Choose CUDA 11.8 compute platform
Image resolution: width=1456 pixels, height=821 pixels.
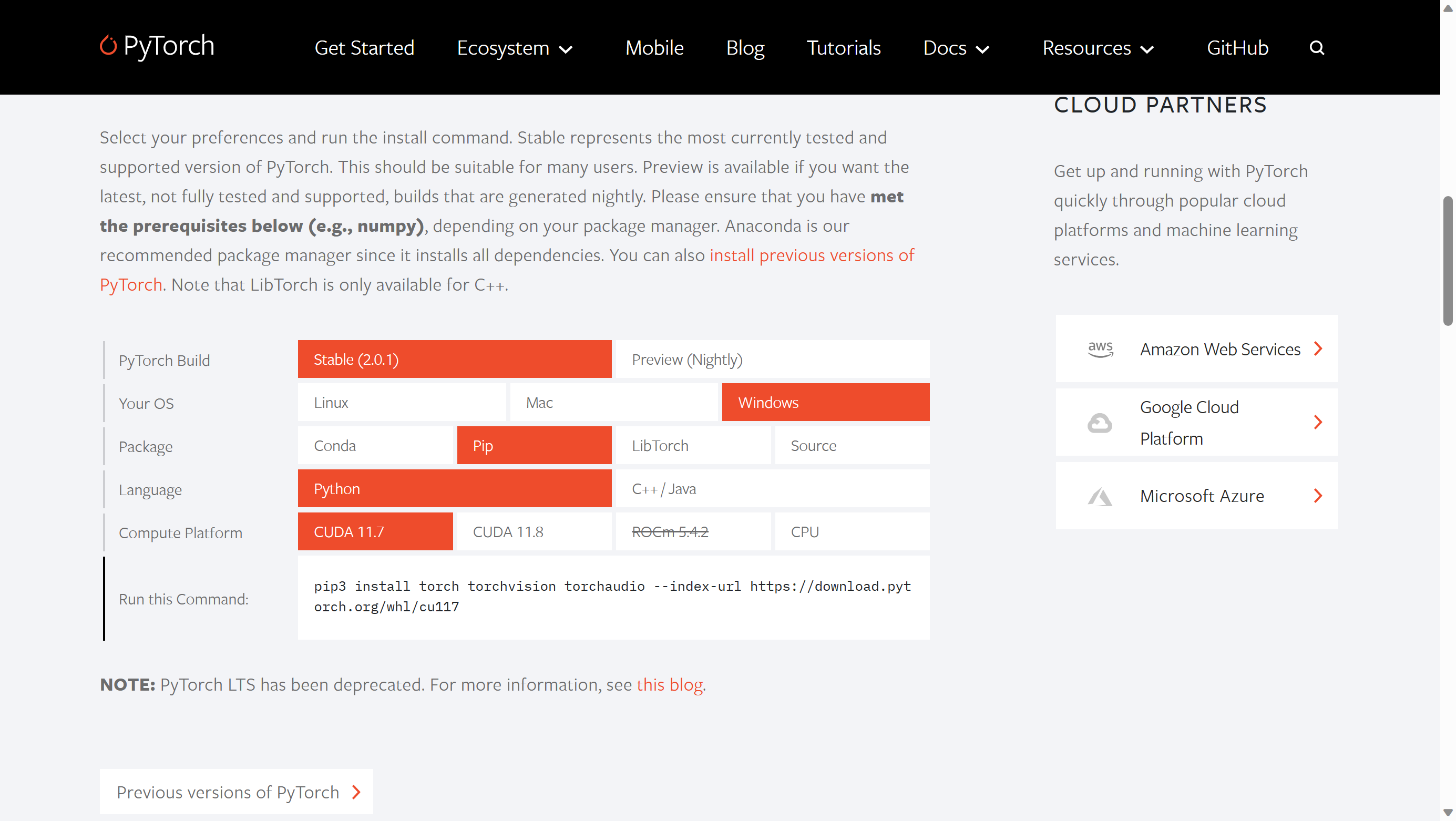point(534,531)
